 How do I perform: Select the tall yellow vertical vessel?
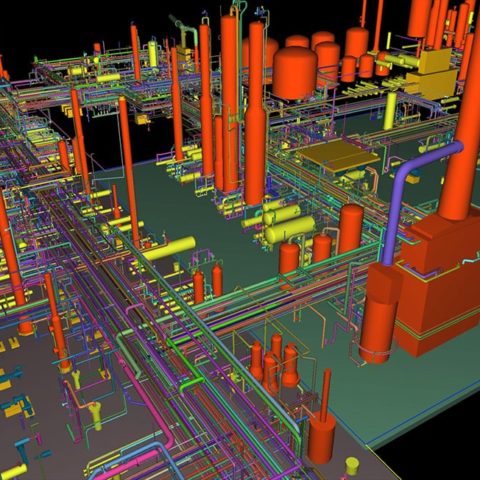pyautogui.click(x=390, y=111)
